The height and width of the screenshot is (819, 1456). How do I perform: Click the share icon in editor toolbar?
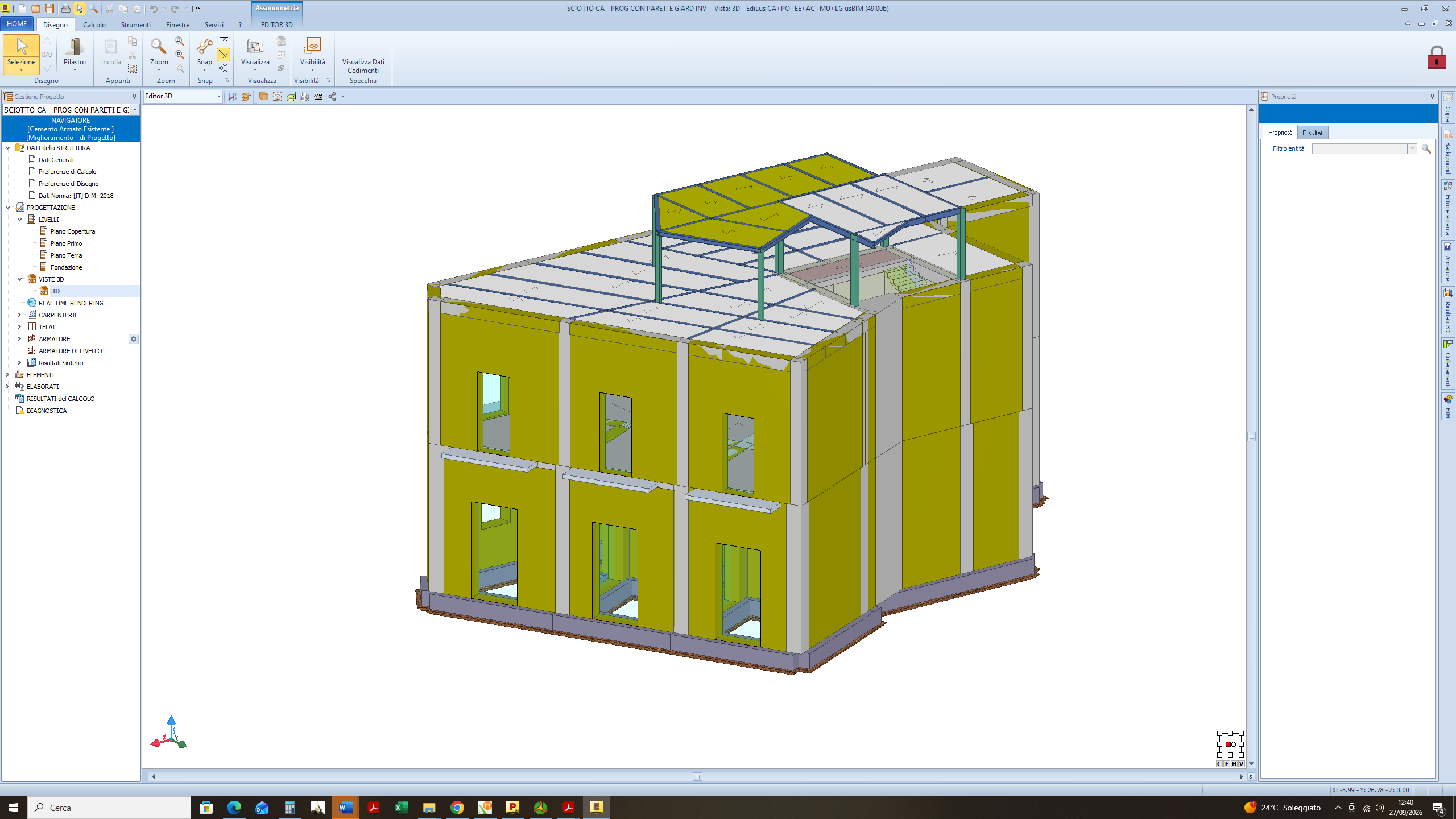pyautogui.click(x=332, y=97)
